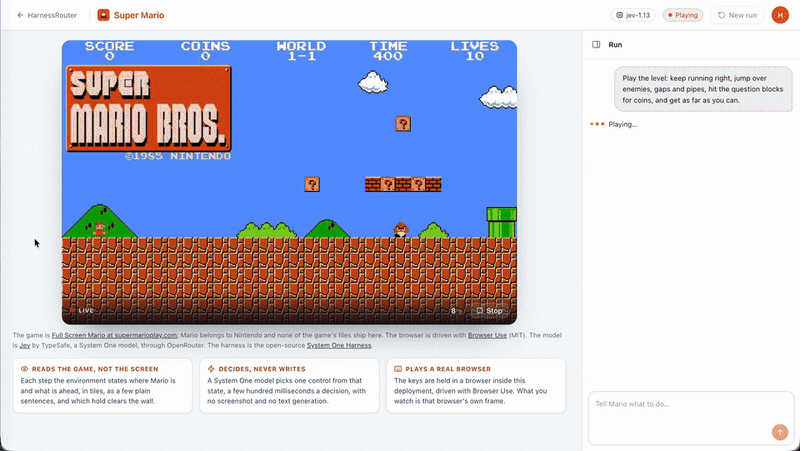800x451 pixels.
Task: Go back to HarnessRouter
Action: [x=47, y=15]
